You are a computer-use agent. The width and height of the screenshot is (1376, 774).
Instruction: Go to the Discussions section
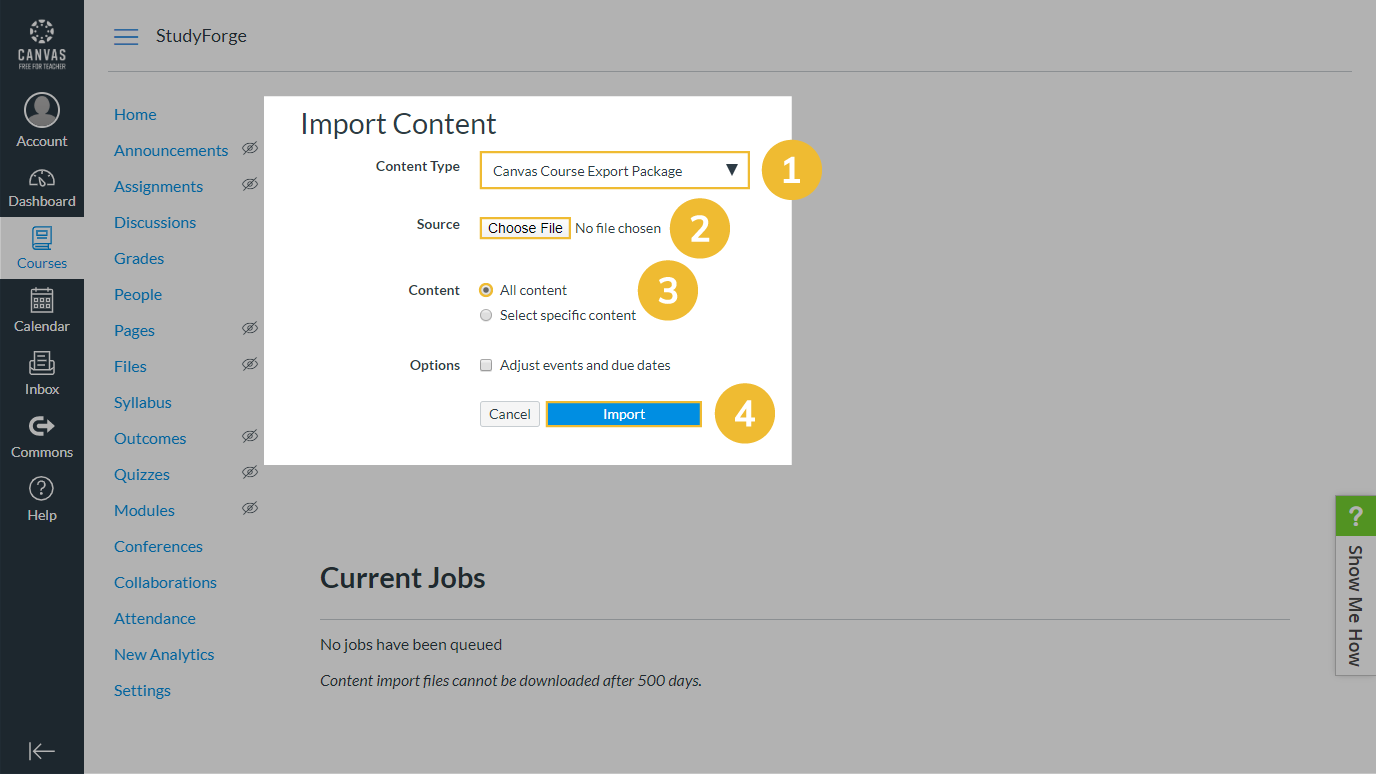tap(154, 222)
